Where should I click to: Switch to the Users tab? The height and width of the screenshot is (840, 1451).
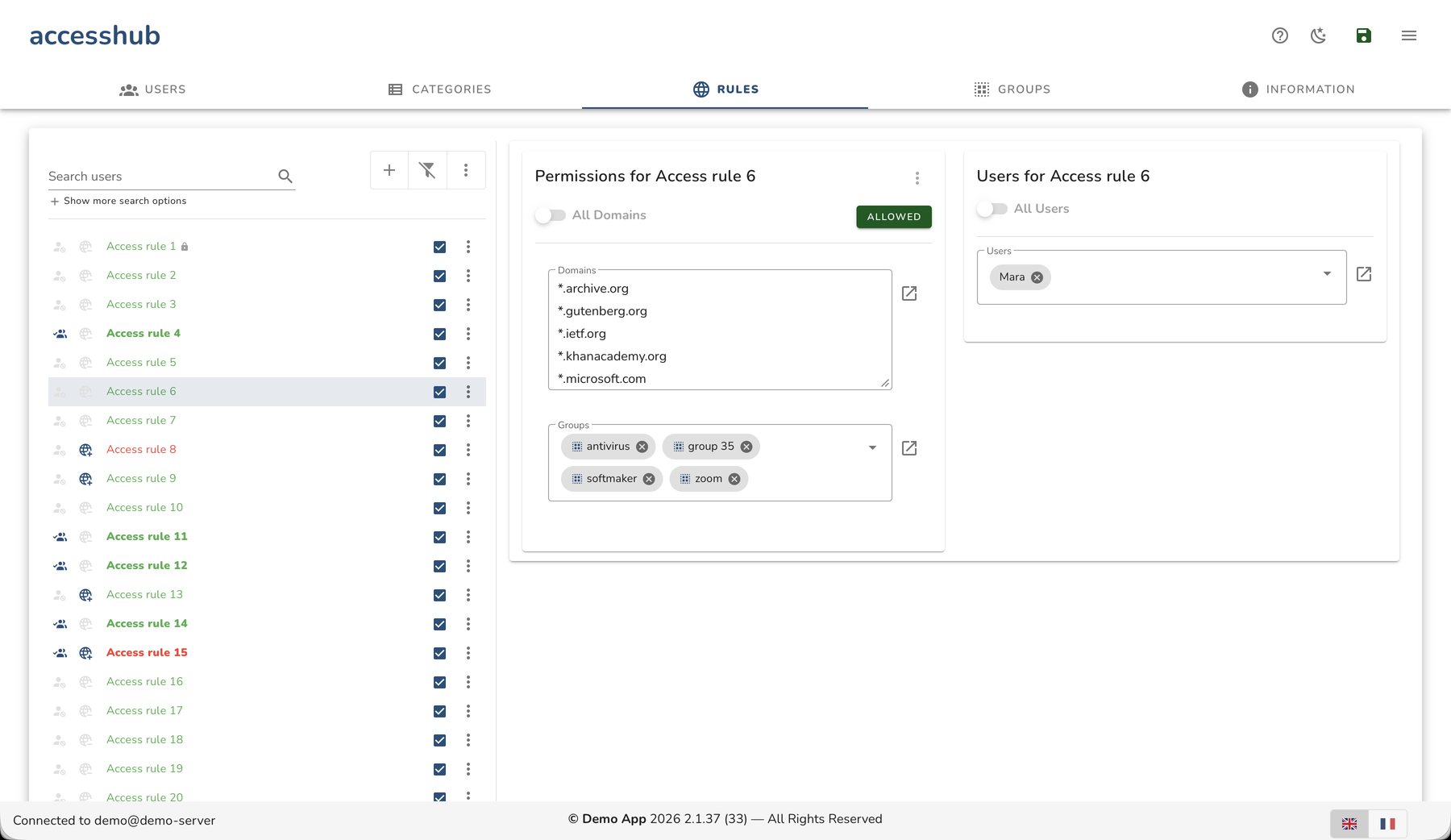point(152,89)
